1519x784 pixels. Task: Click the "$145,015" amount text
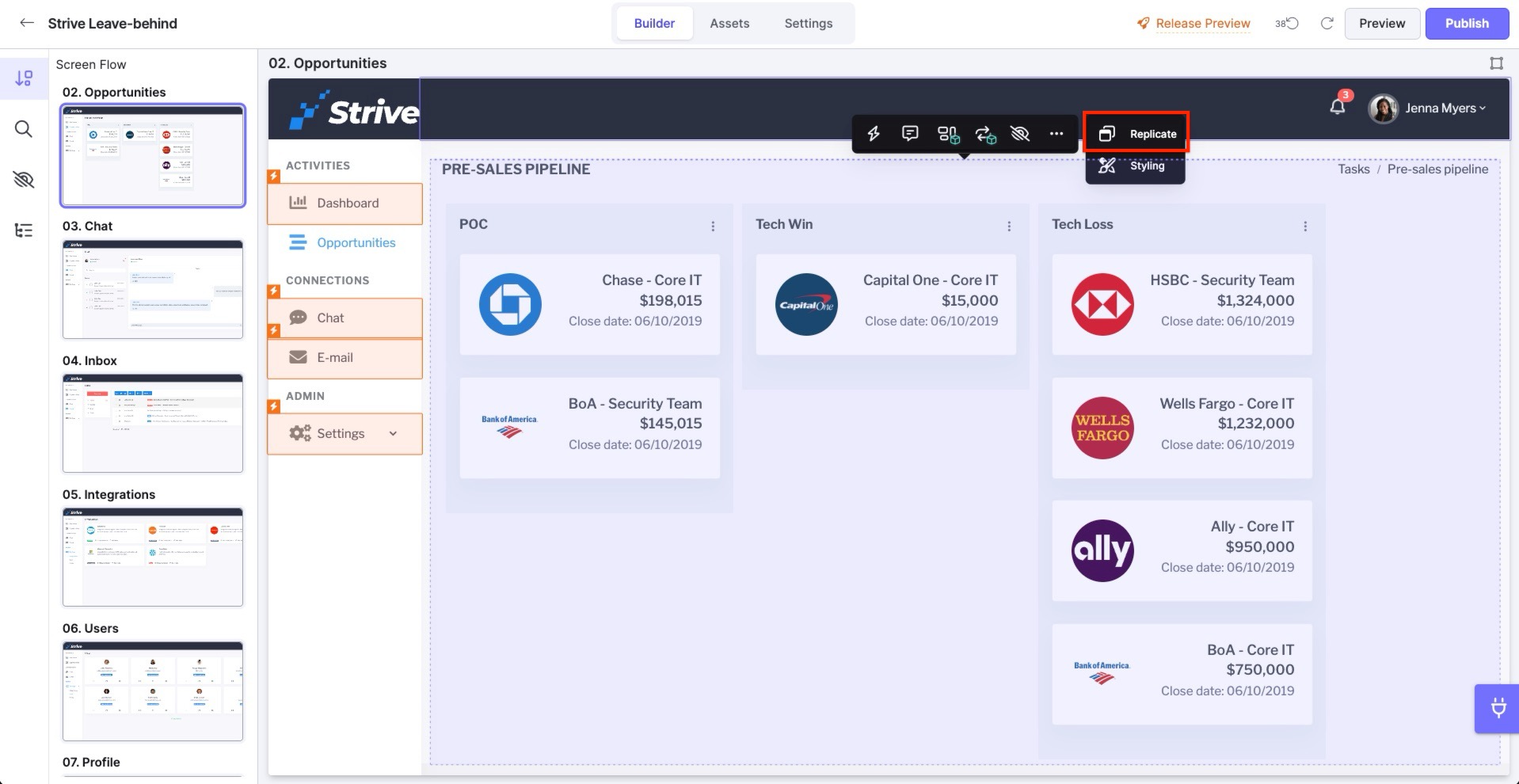(671, 424)
